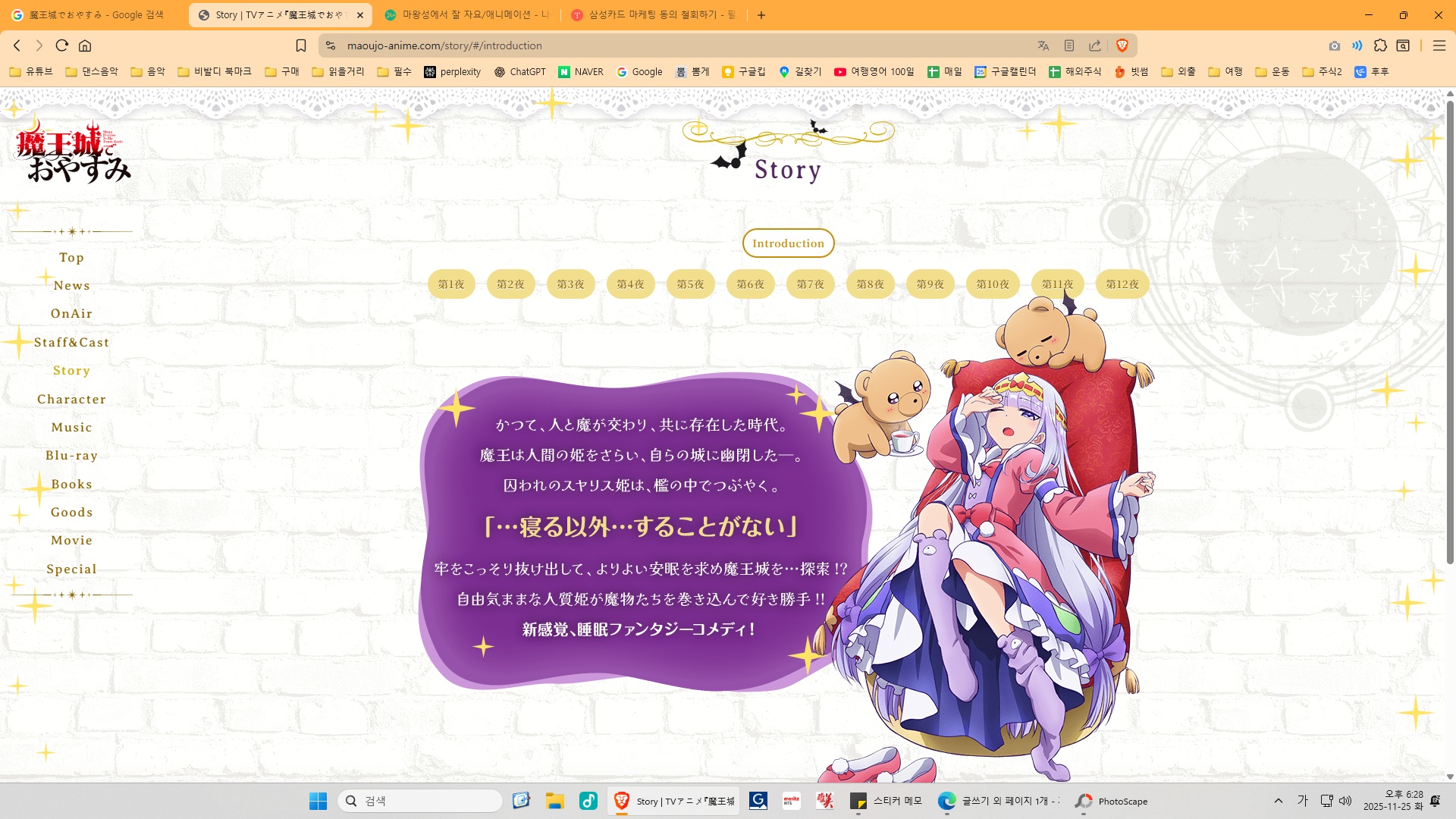Click the taskbar 검색 search field
The image size is (1456, 819).
421,801
